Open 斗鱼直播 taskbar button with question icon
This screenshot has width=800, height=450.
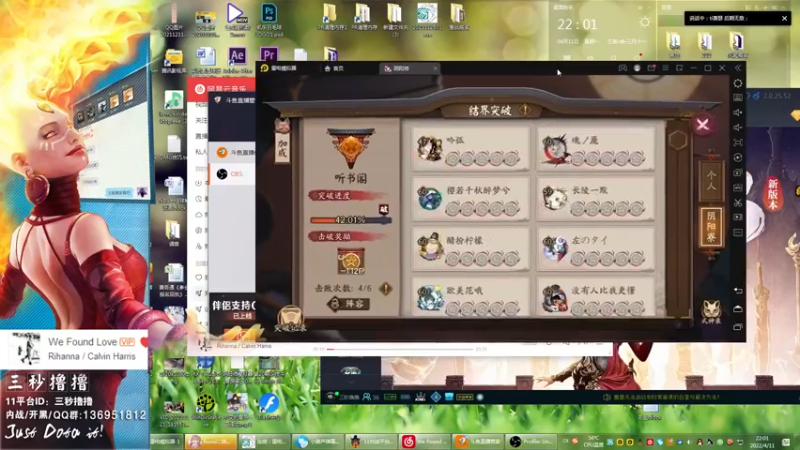tap(479, 441)
